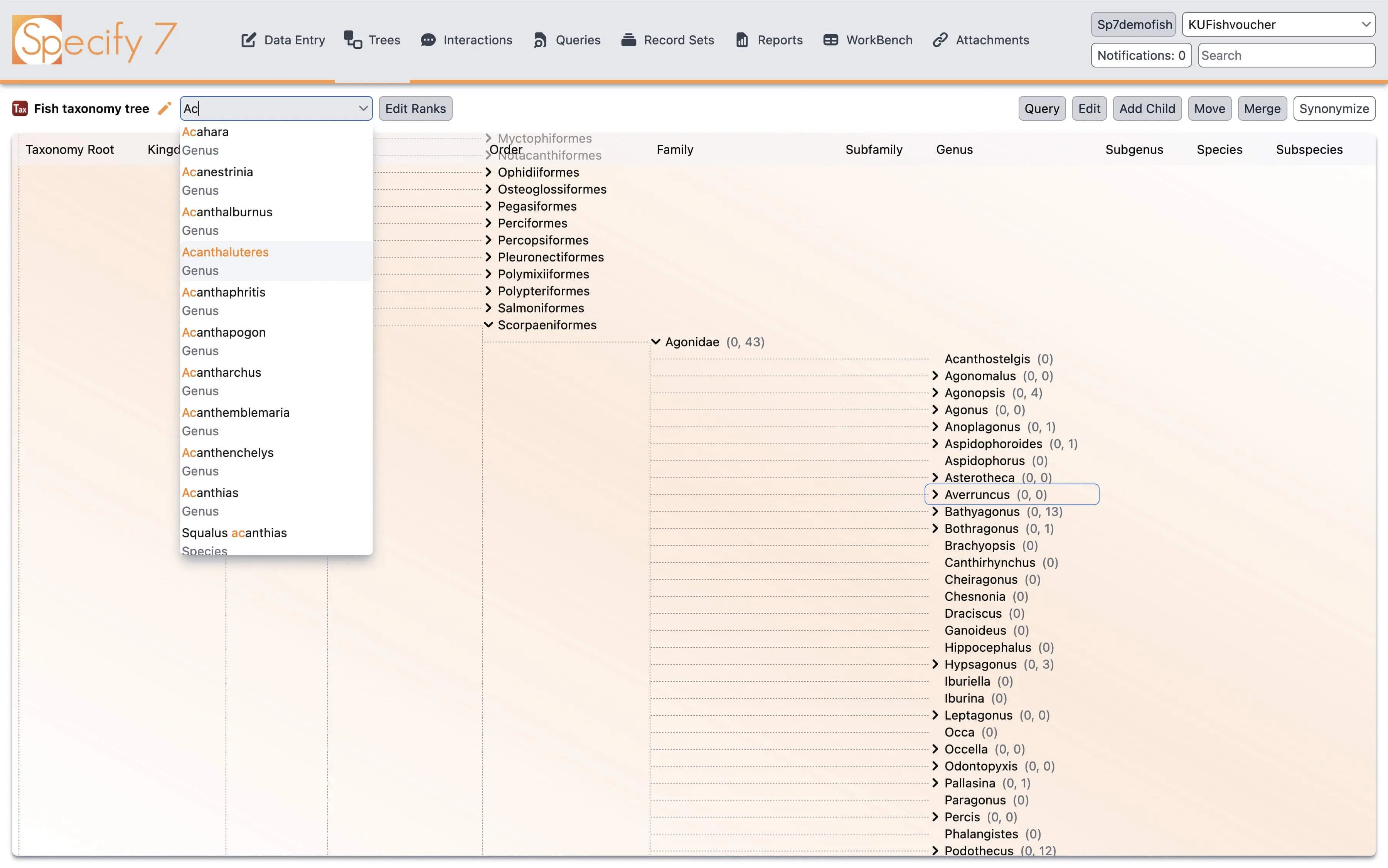
Task: Click the Add Child button
Action: coord(1146,108)
